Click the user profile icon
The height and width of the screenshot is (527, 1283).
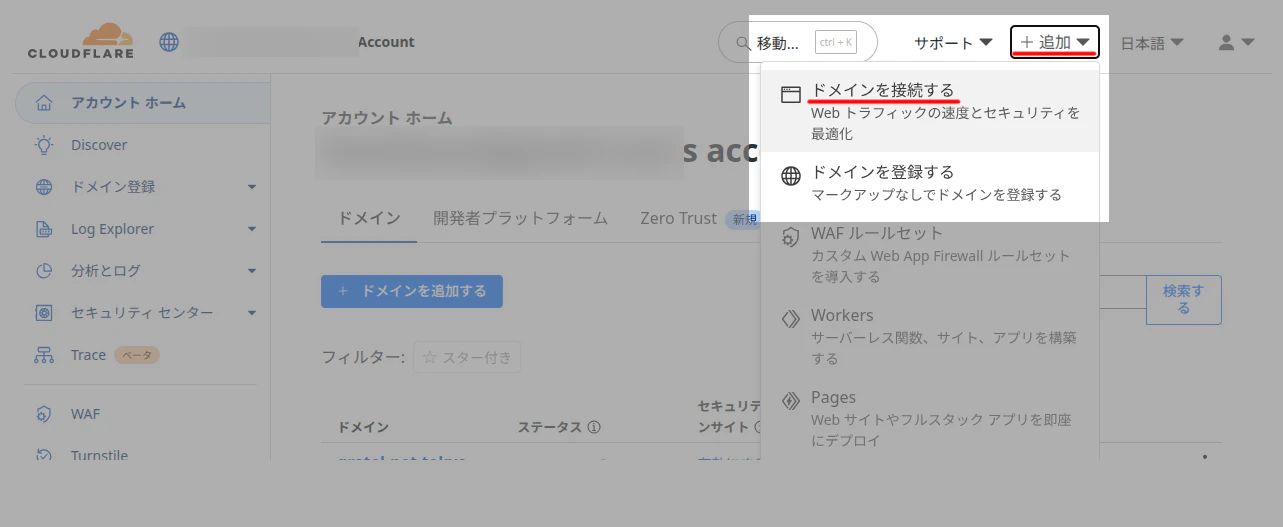click(1226, 43)
